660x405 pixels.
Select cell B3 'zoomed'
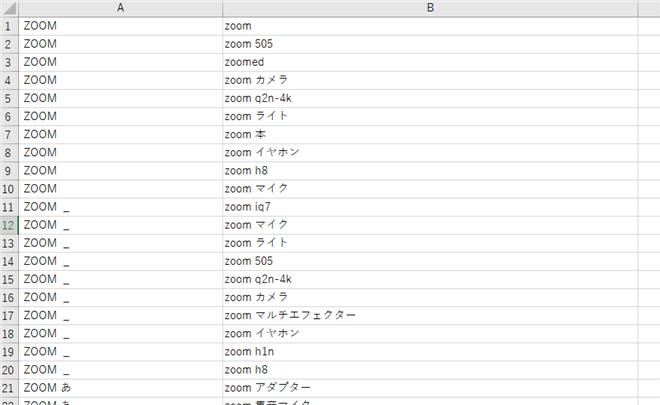pyautogui.click(x=430, y=62)
